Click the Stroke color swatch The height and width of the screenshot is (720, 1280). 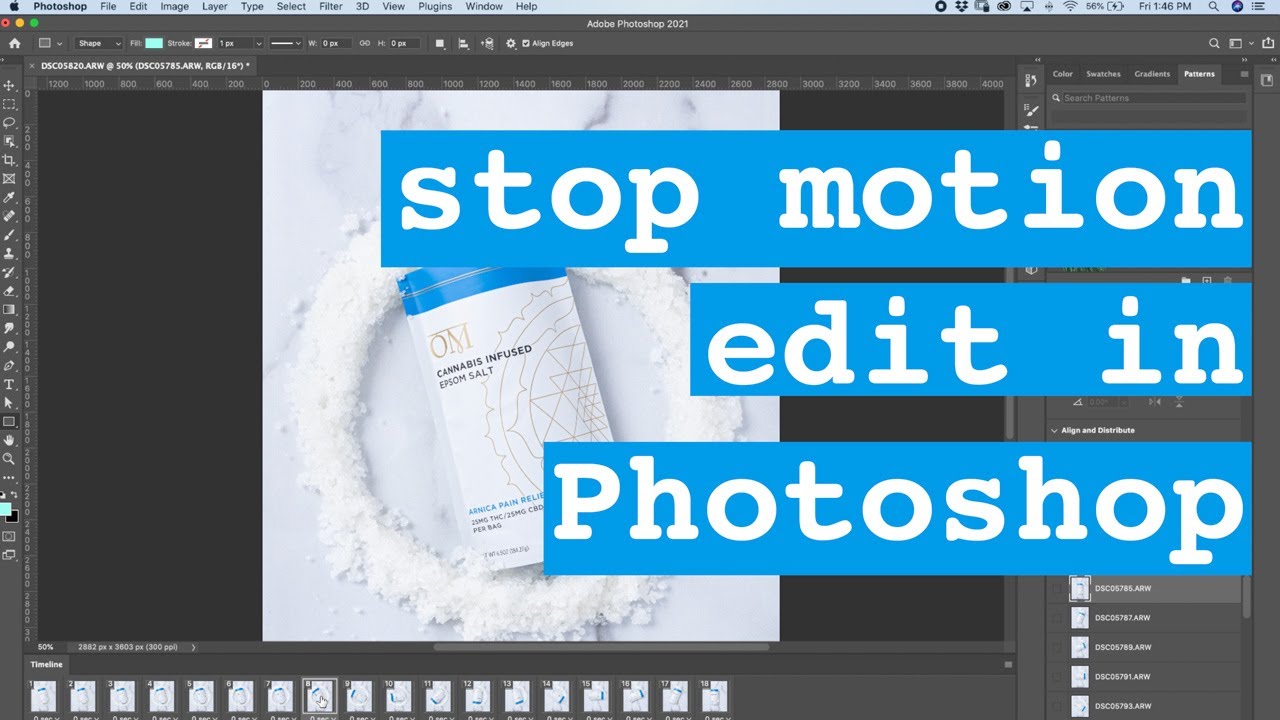[x=203, y=43]
